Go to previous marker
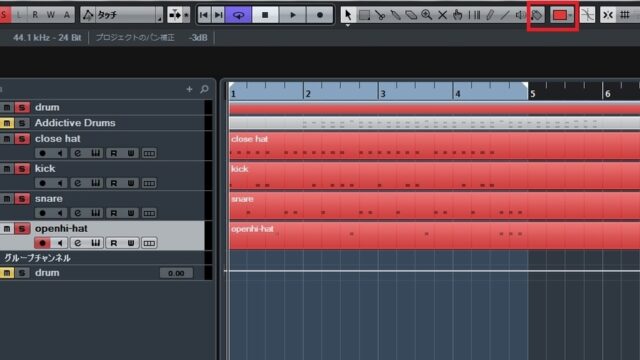This screenshot has width=640, height=360. pyautogui.click(x=204, y=15)
